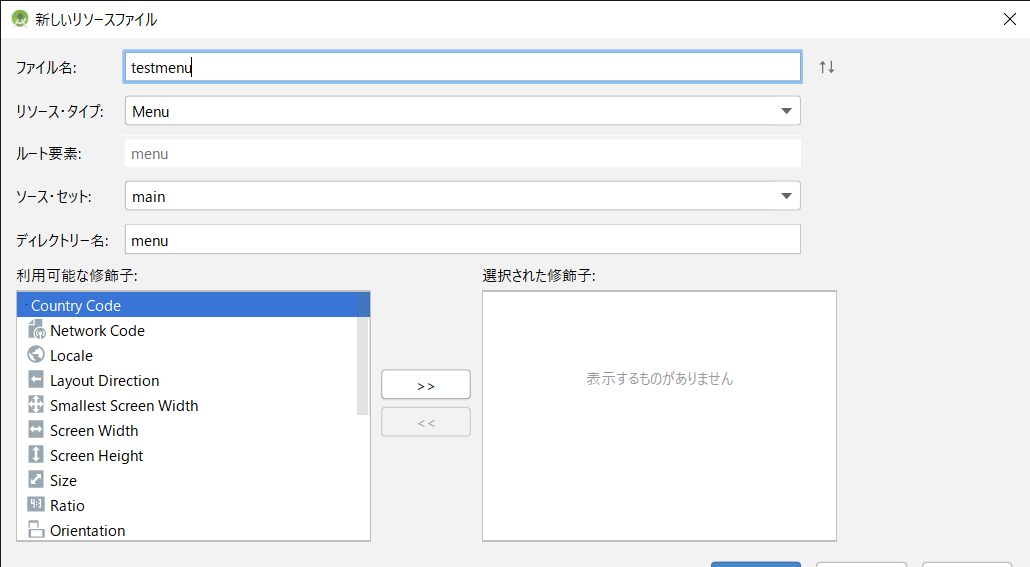1030x567 pixels.
Task: Click the sort arrows icon beside file name
Action: click(x=826, y=67)
